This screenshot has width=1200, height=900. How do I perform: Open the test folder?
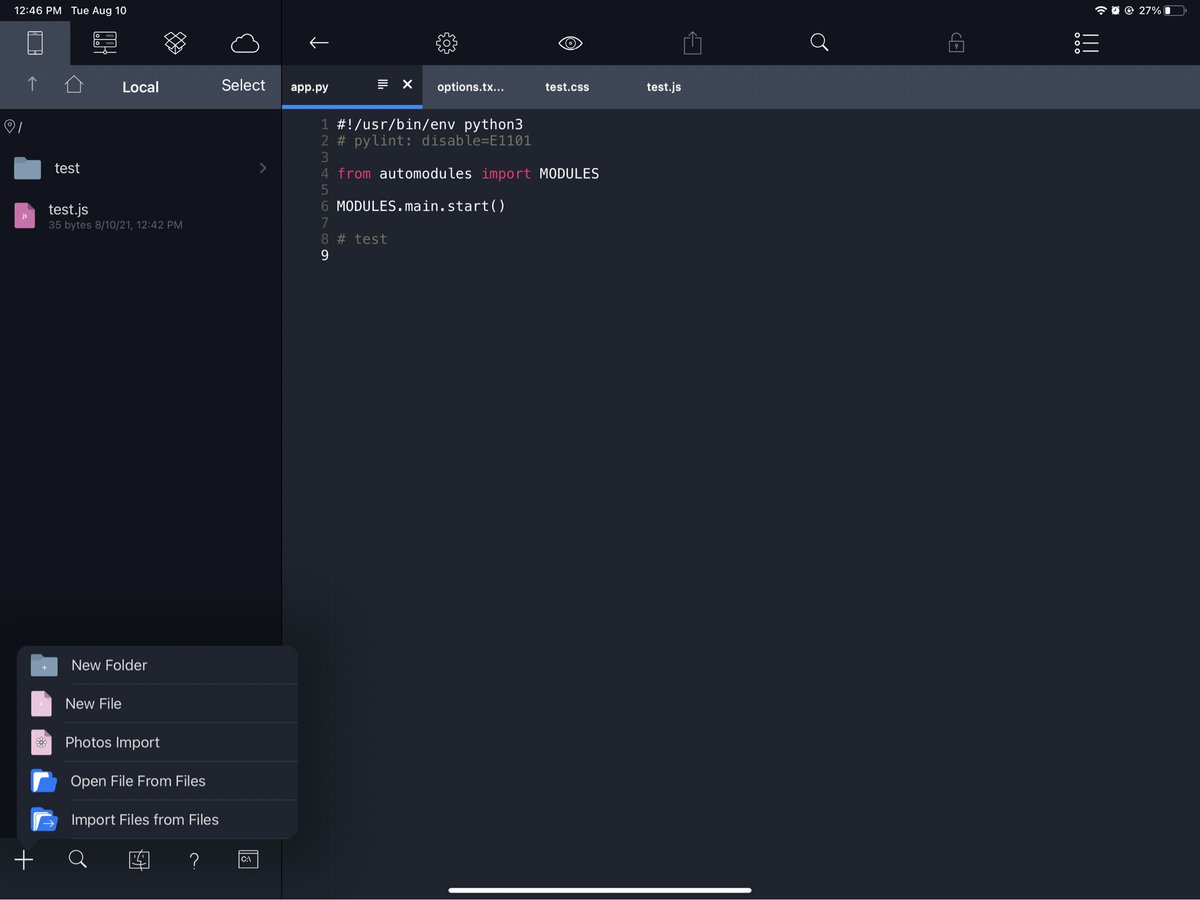click(x=140, y=168)
